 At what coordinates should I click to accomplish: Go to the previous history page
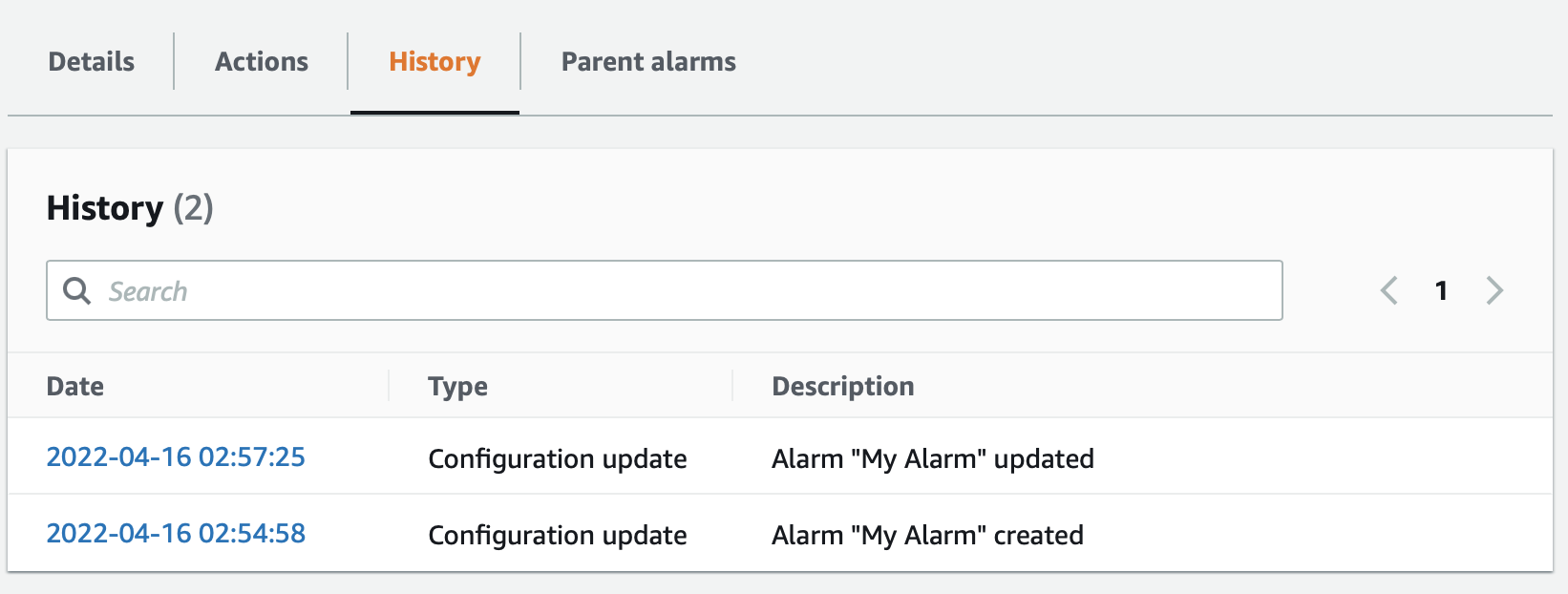[x=1389, y=290]
